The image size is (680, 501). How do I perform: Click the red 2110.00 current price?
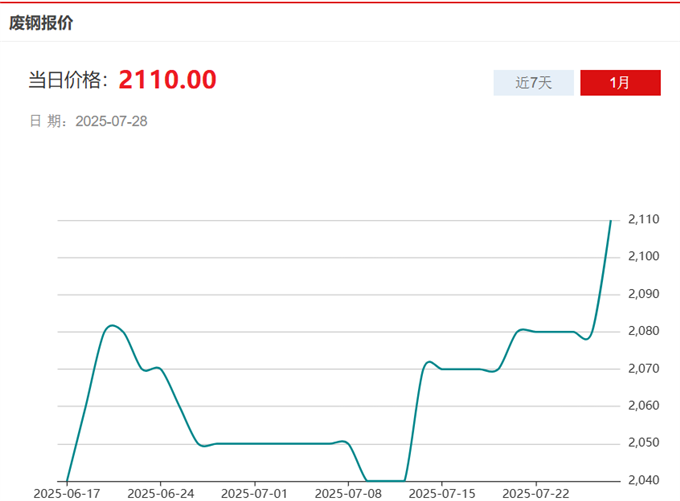click(x=168, y=80)
